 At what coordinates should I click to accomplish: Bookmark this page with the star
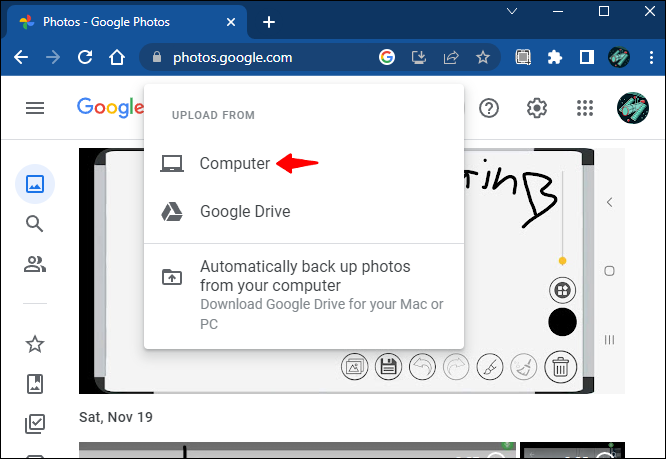[483, 57]
